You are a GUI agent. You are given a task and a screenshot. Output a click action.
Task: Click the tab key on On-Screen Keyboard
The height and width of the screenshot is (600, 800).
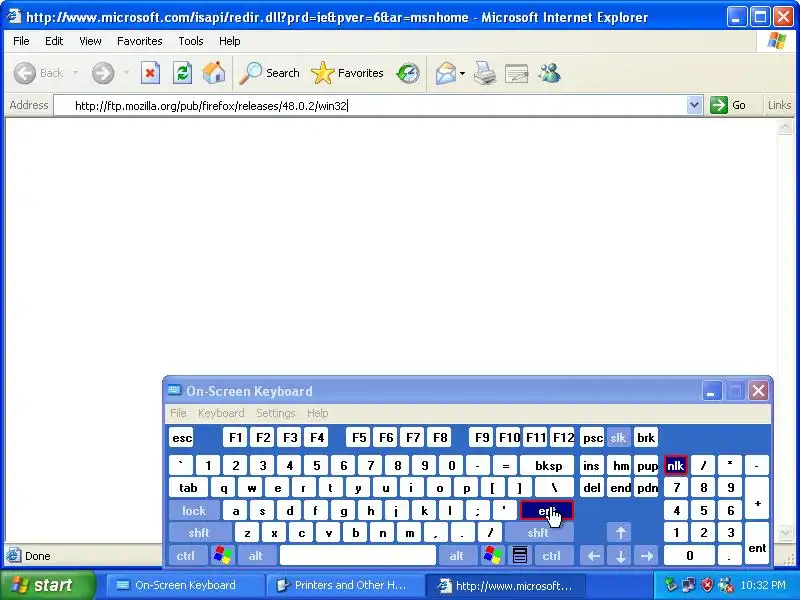pyautogui.click(x=188, y=488)
